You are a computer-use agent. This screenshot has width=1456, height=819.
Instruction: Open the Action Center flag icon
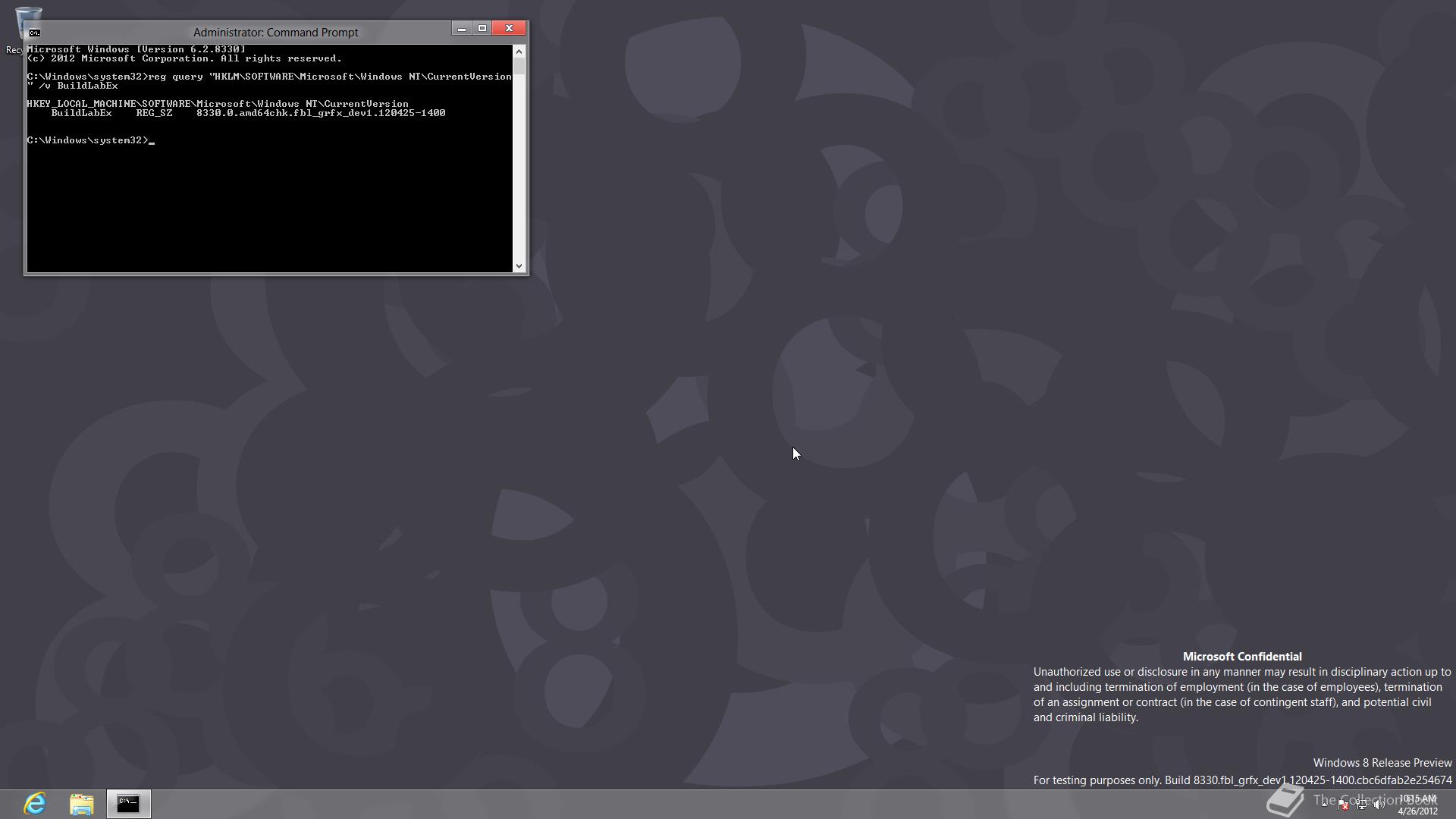[x=1343, y=805]
